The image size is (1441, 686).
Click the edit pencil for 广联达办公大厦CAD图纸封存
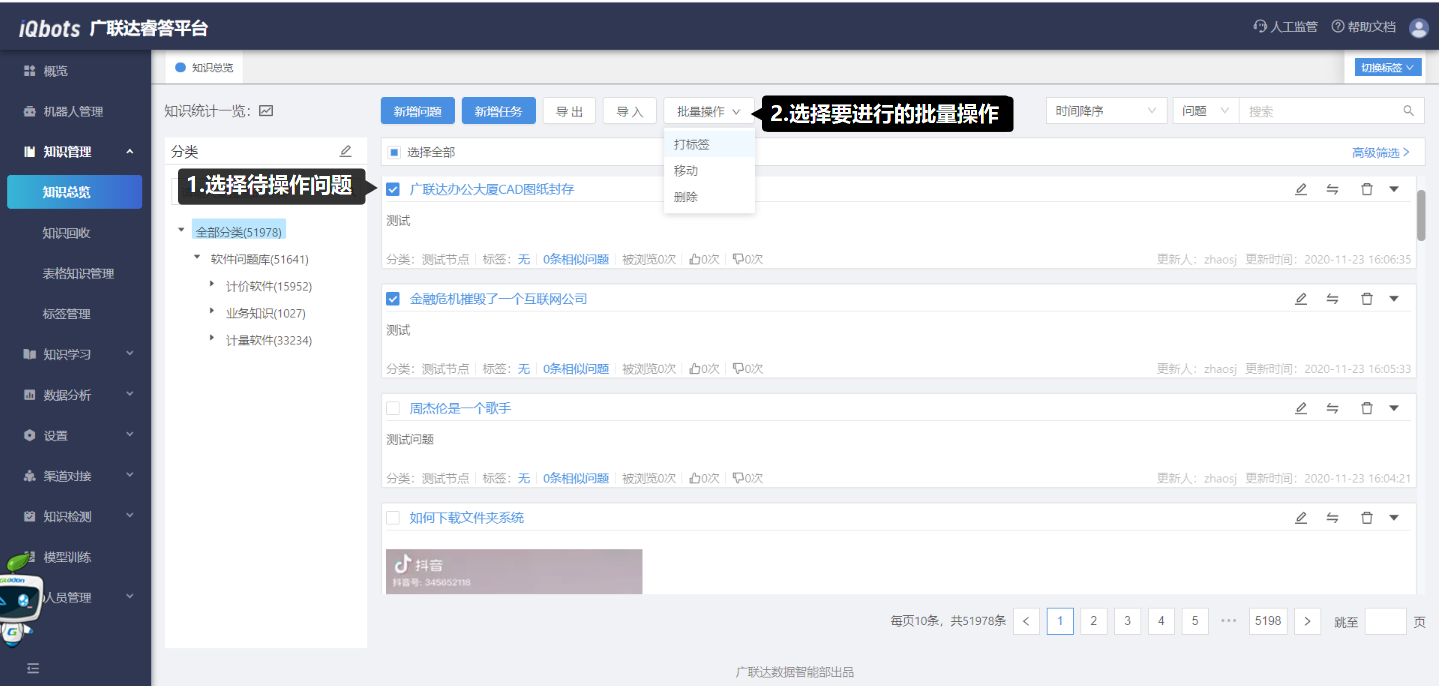pos(1300,189)
